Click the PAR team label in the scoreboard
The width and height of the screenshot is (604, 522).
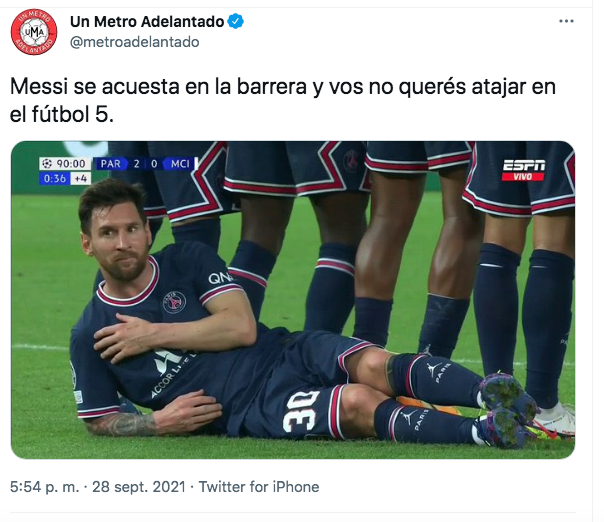[x=111, y=164]
